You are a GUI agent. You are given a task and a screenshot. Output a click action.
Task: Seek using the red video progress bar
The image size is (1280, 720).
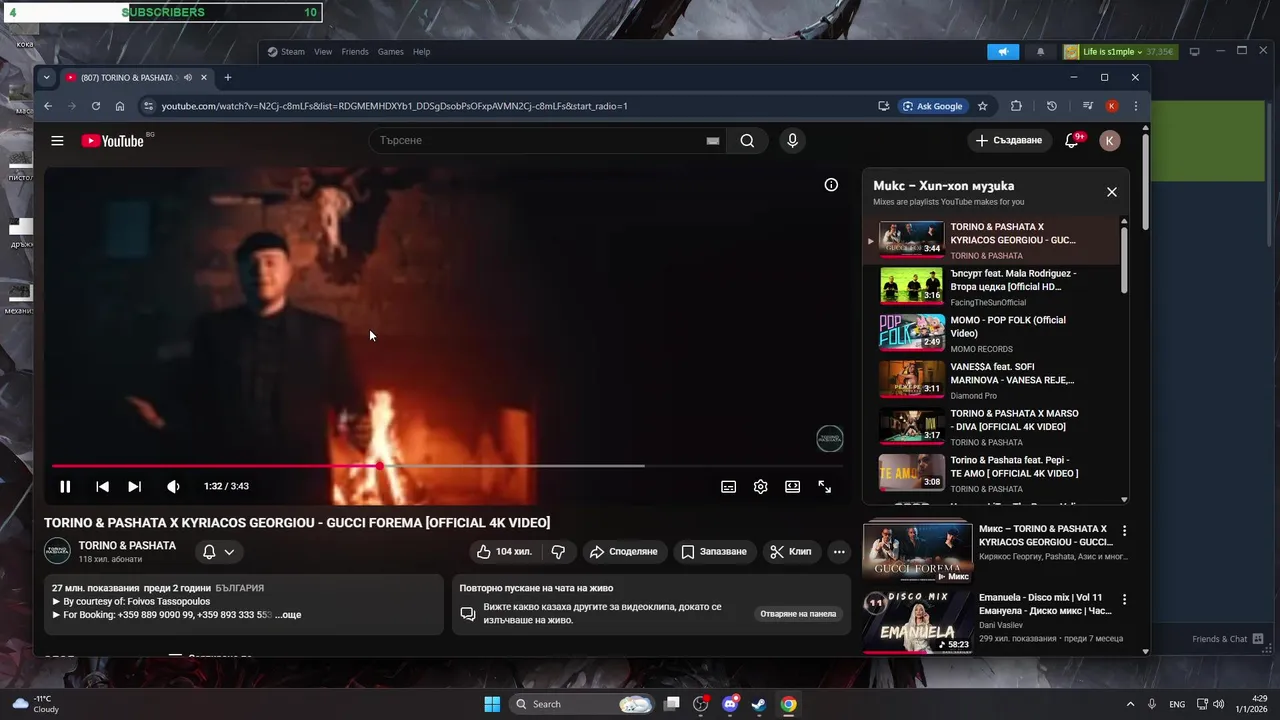pyautogui.click(x=447, y=466)
